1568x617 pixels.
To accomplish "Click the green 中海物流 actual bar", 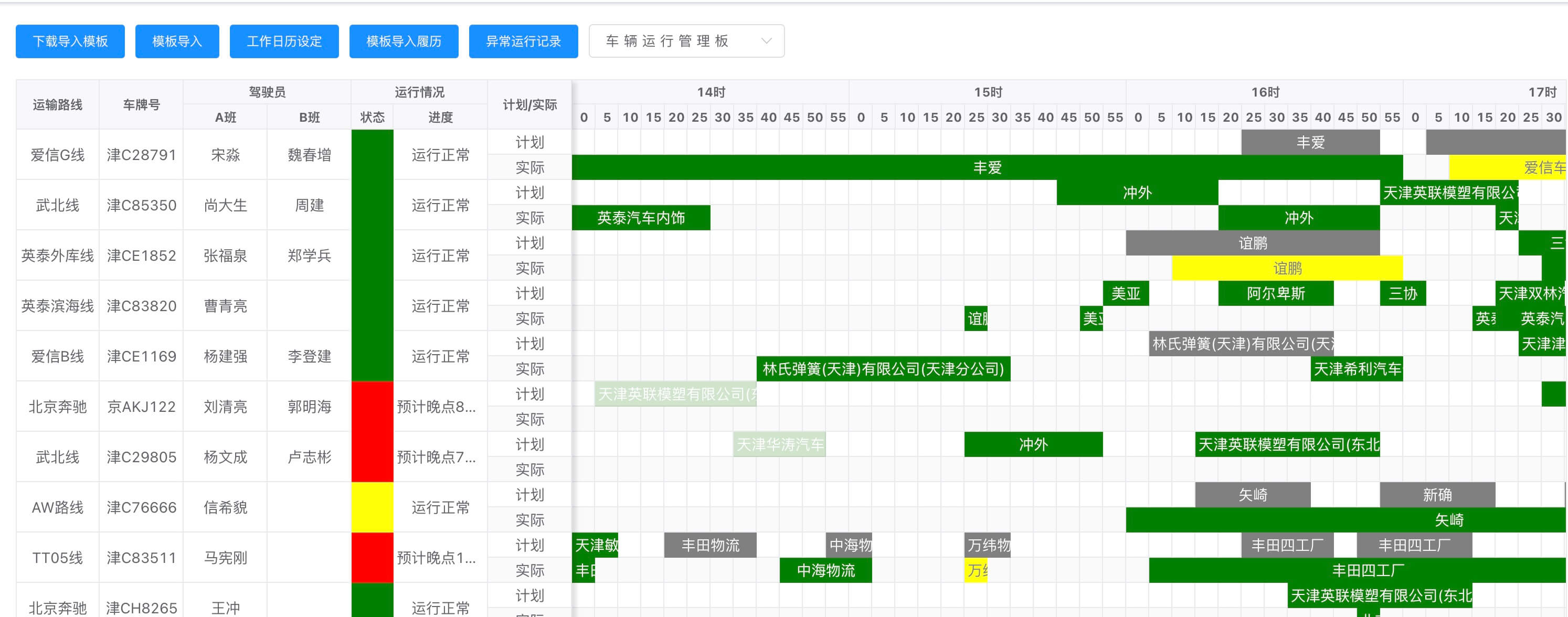I will 826,570.
